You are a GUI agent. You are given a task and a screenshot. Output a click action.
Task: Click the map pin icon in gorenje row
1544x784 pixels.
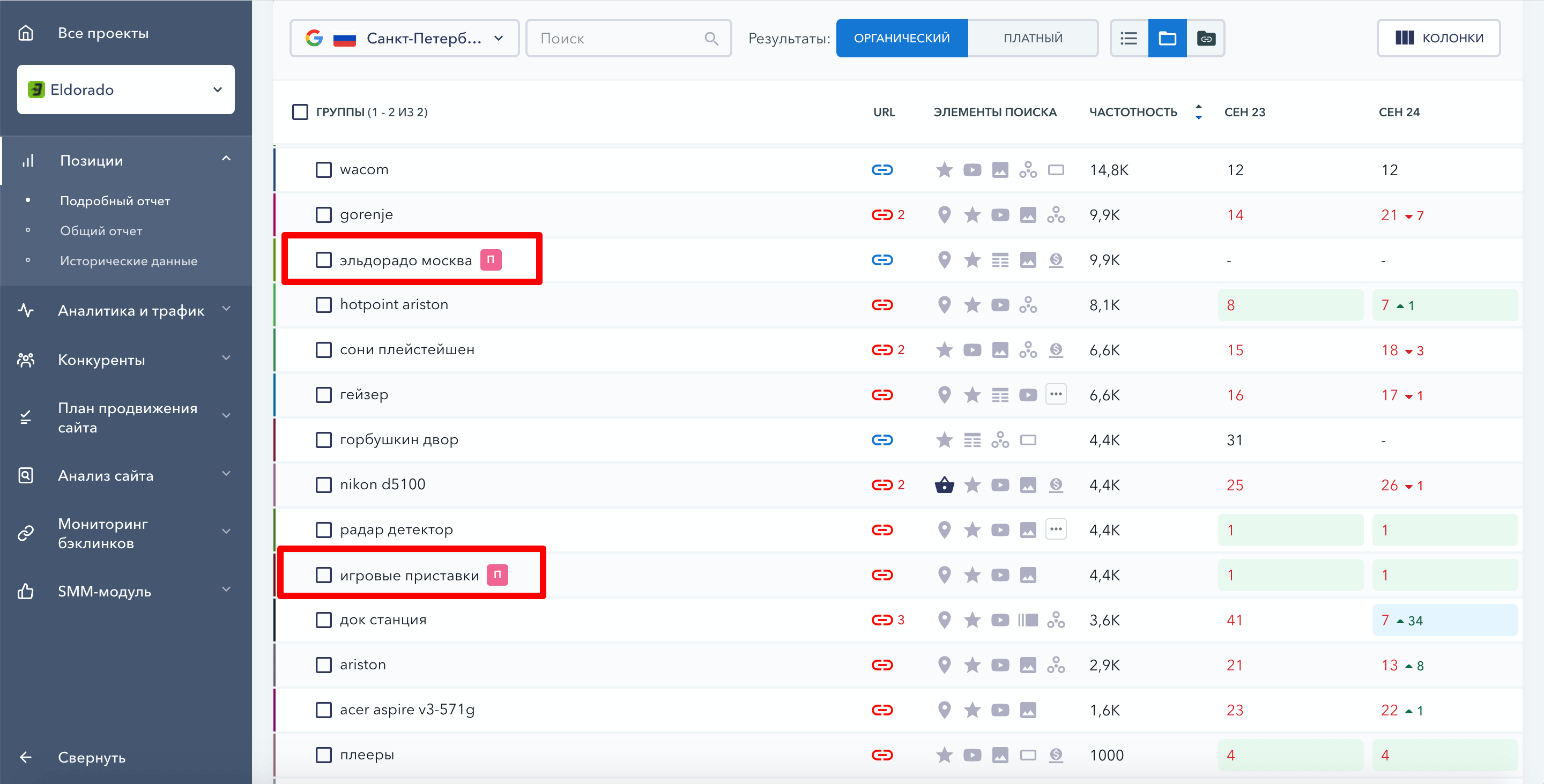[944, 215]
